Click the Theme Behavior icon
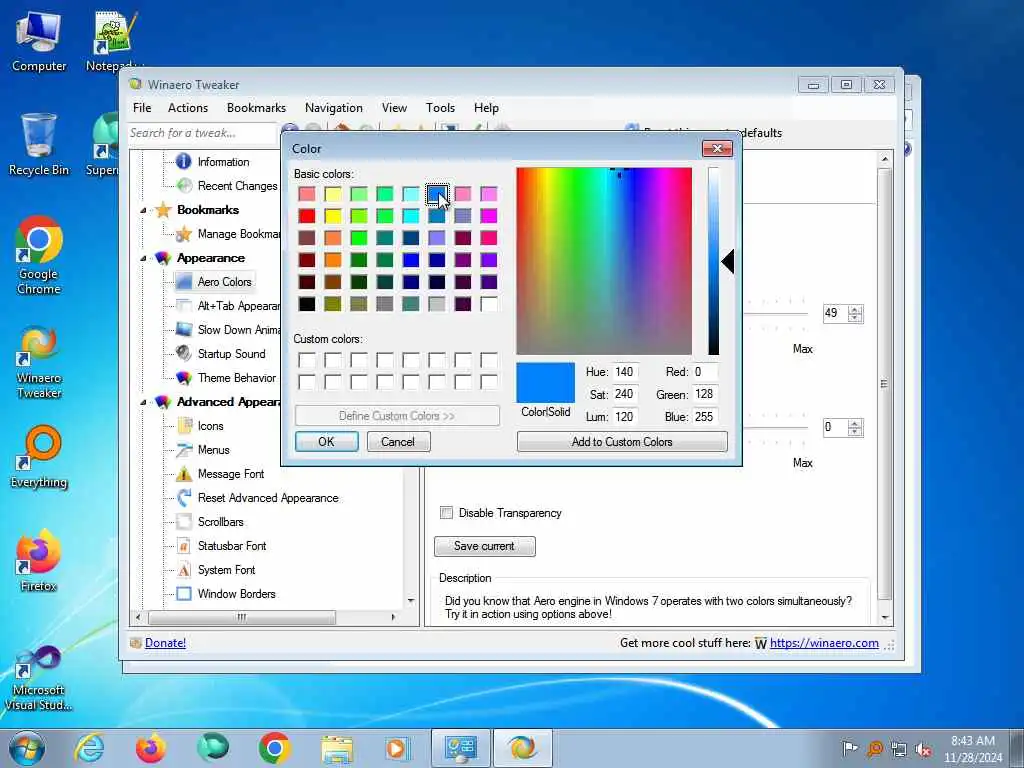Viewport: 1024px width, 768px height. 184,377
